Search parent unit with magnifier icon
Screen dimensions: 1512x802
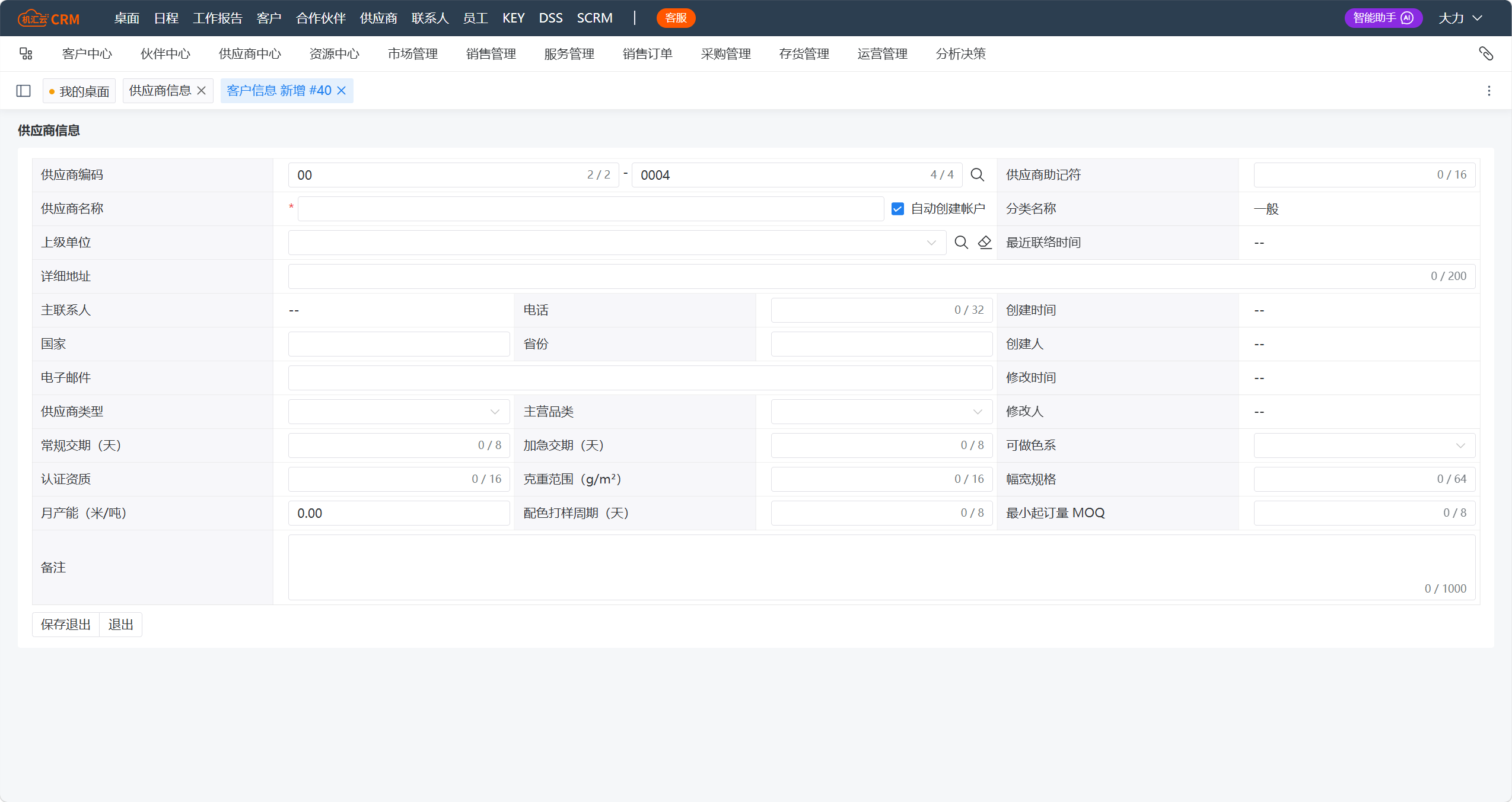tap(962, 243)
